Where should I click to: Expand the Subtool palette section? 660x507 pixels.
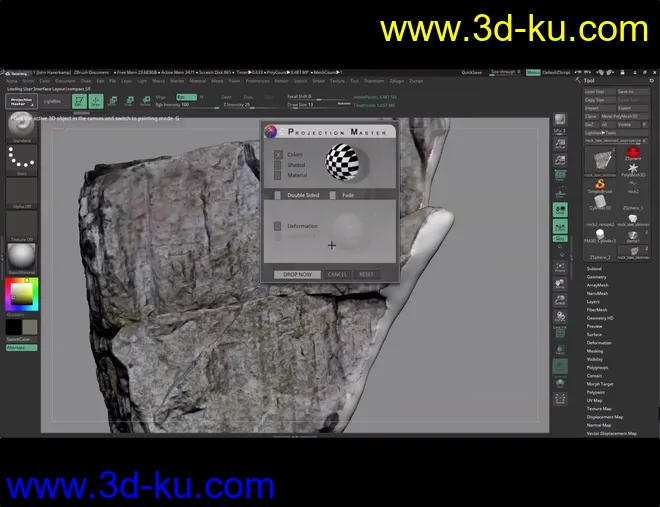tap(594, 269)
